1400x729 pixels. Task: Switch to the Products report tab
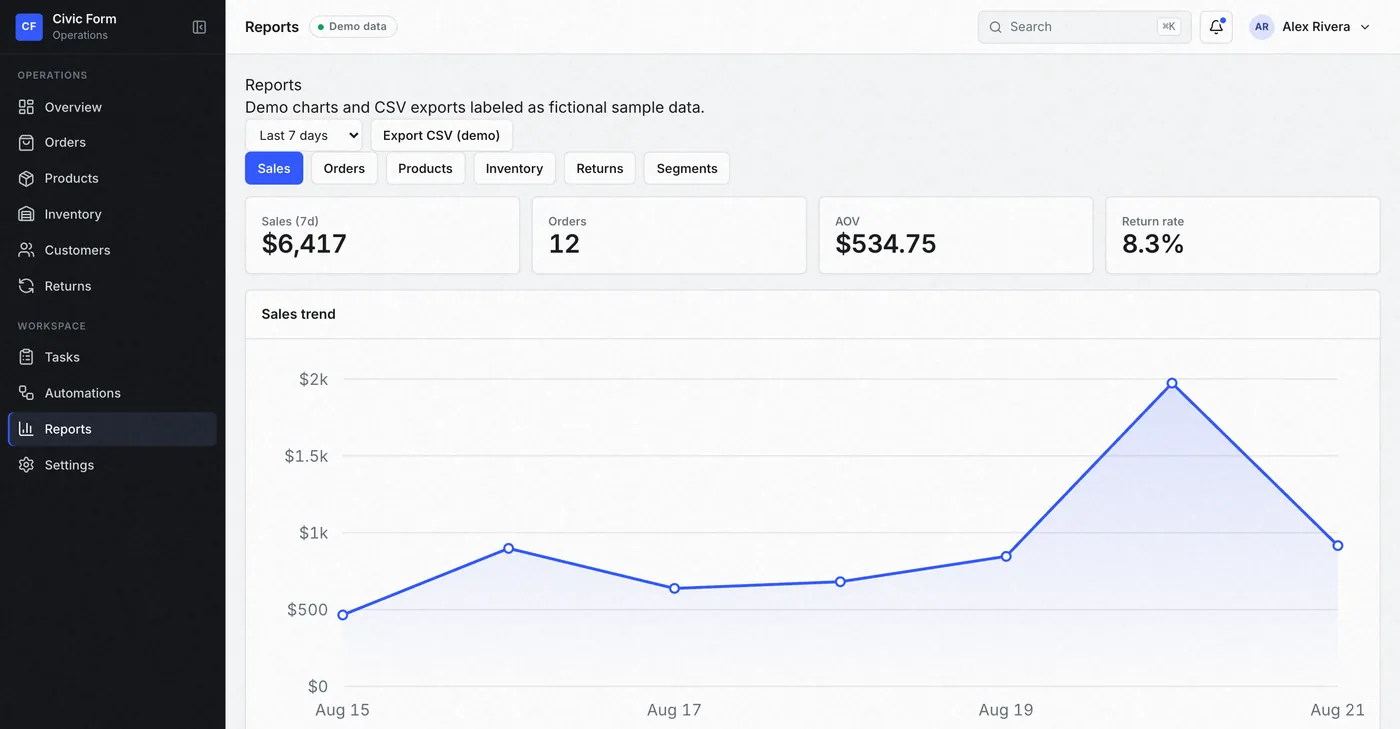[425, 168]
